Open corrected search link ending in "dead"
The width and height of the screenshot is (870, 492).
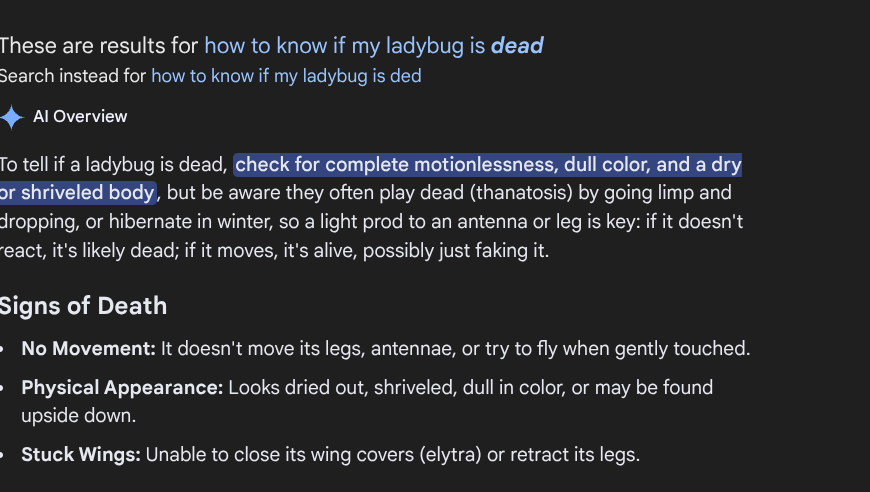coord(373,45)
